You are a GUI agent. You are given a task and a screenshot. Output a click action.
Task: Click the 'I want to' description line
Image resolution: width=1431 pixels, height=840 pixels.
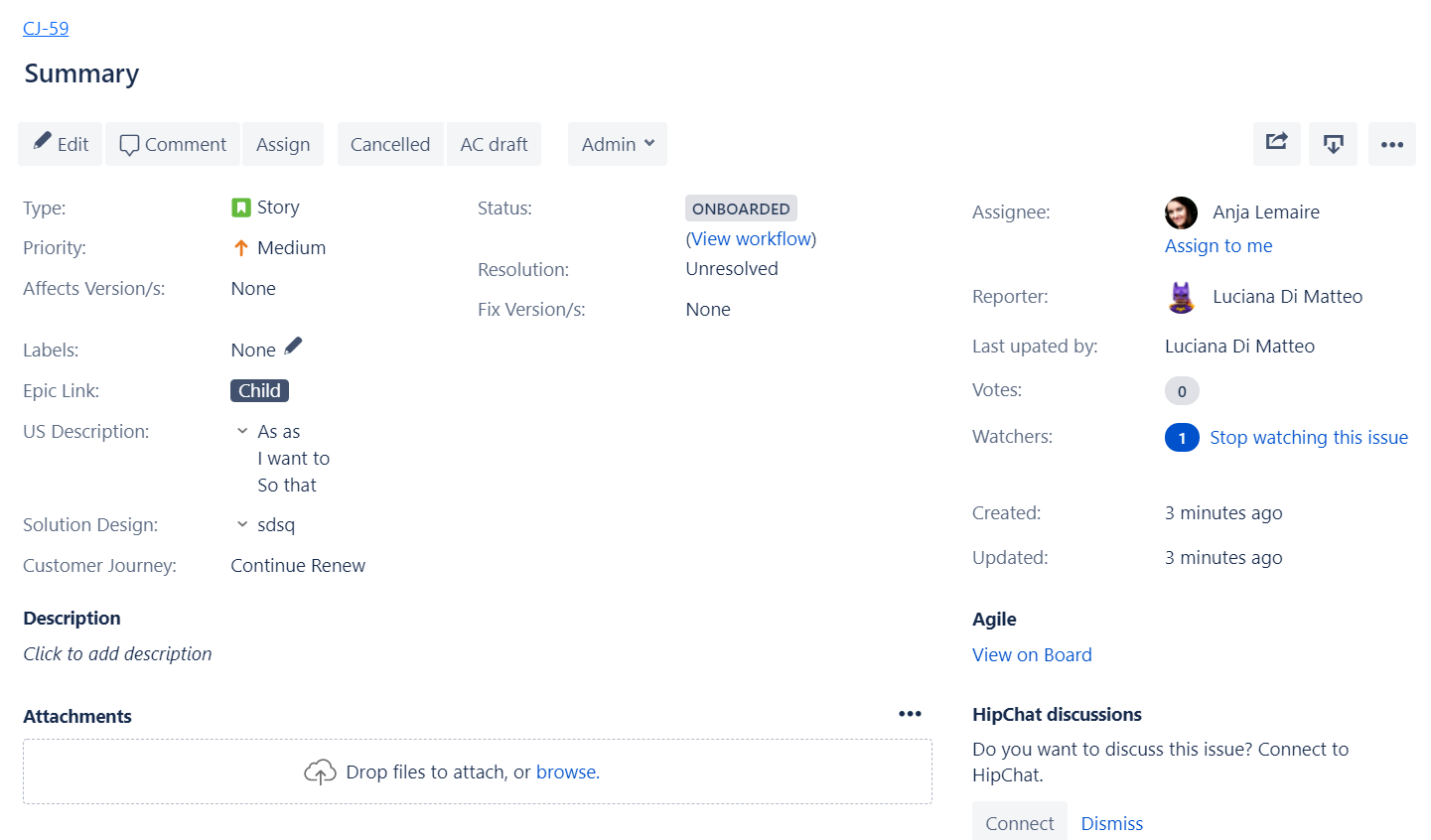pyautogui.click(x=294, y=459)
